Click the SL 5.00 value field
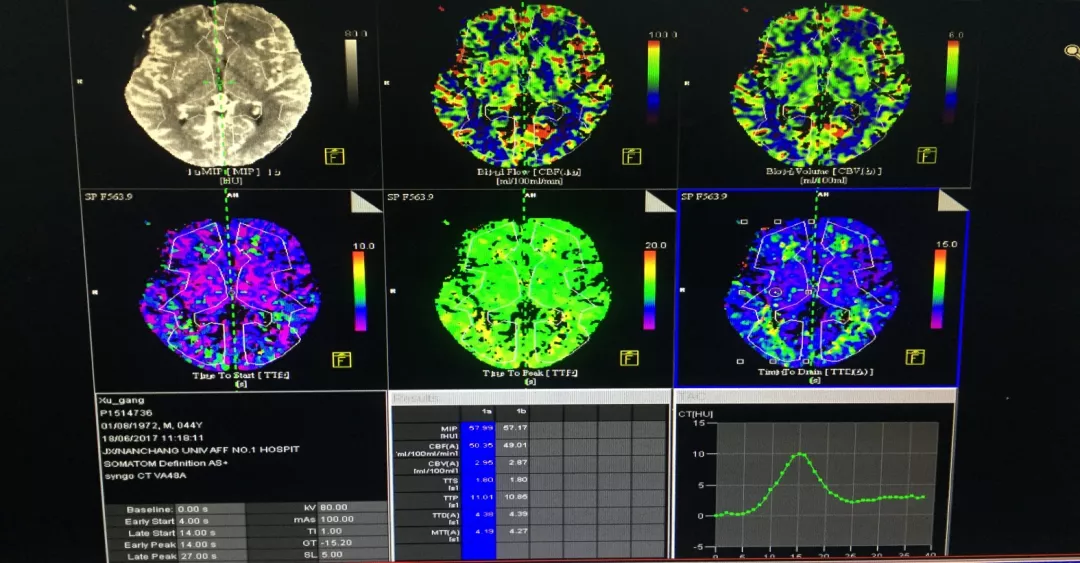This screenshot has width=1080, height=563. [352, 554]
